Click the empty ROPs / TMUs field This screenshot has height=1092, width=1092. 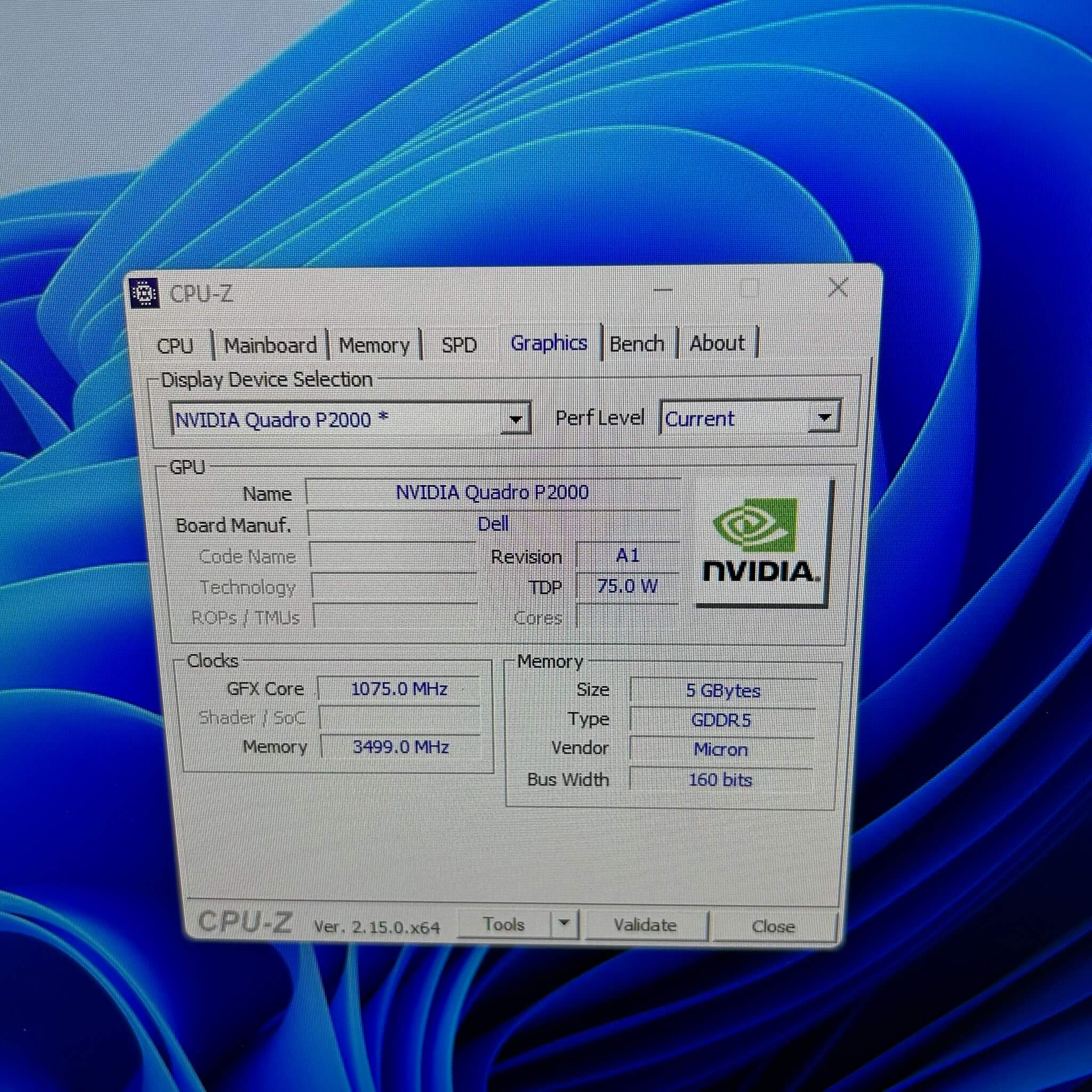coord(396,617)
